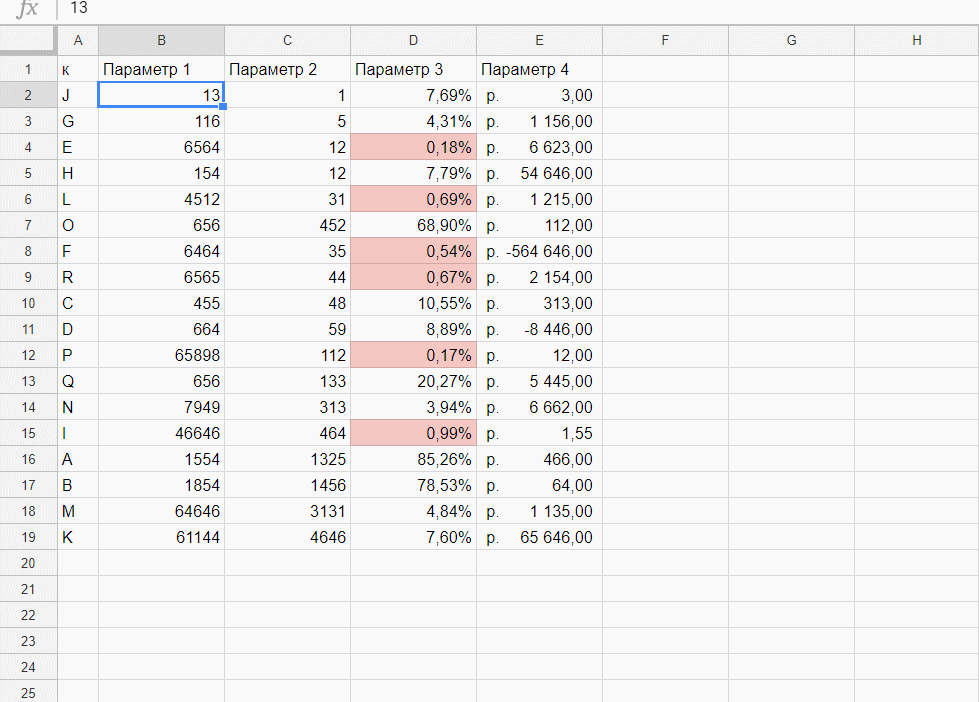Screen dimensions: 979x702
Task: Click cell containing -564 646,00
Action: (x=539, y=251)
